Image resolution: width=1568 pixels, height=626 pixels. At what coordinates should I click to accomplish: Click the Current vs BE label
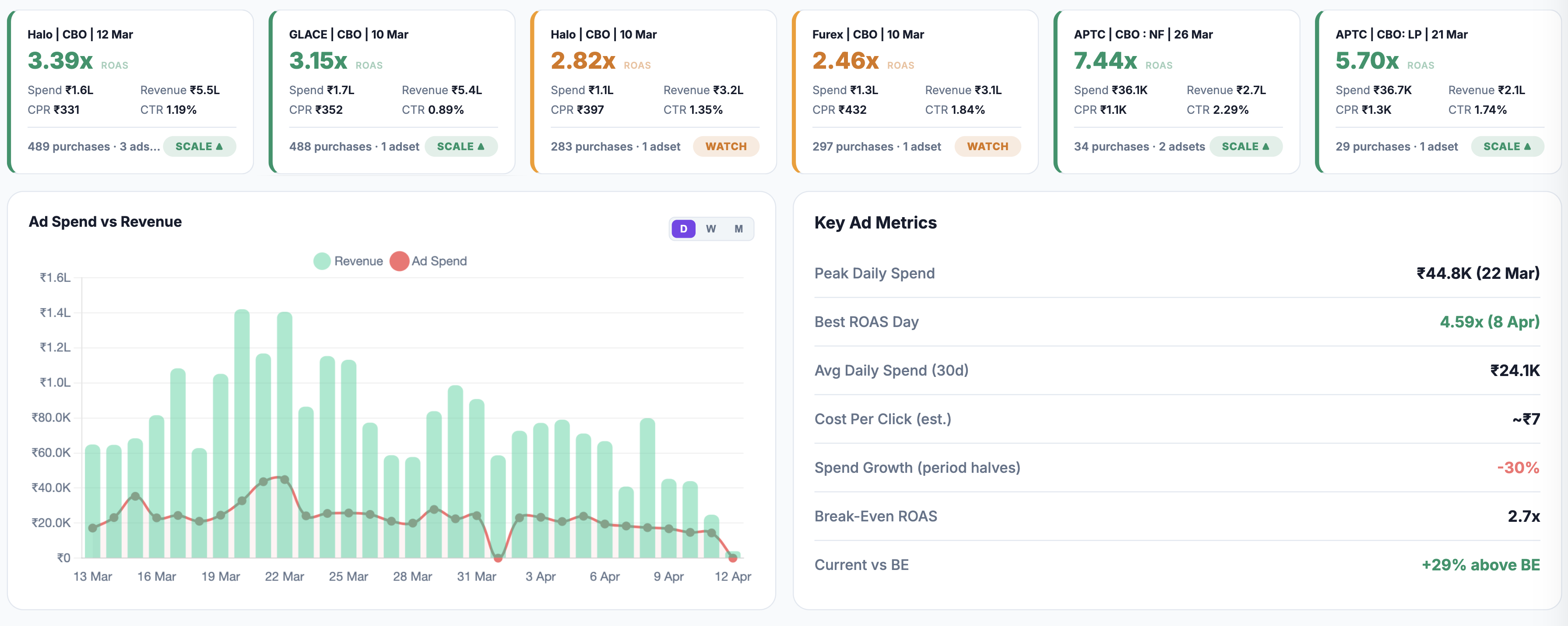861,566
